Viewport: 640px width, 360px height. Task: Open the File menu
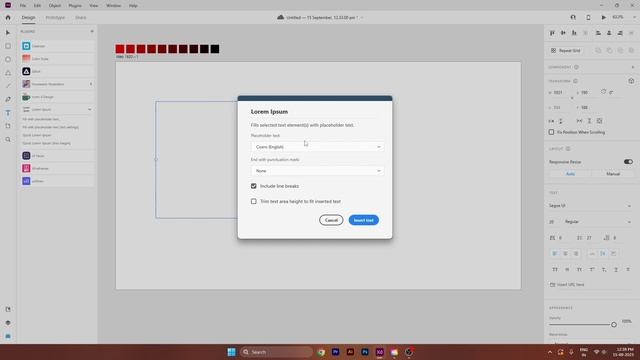click(x=23, y=6)
